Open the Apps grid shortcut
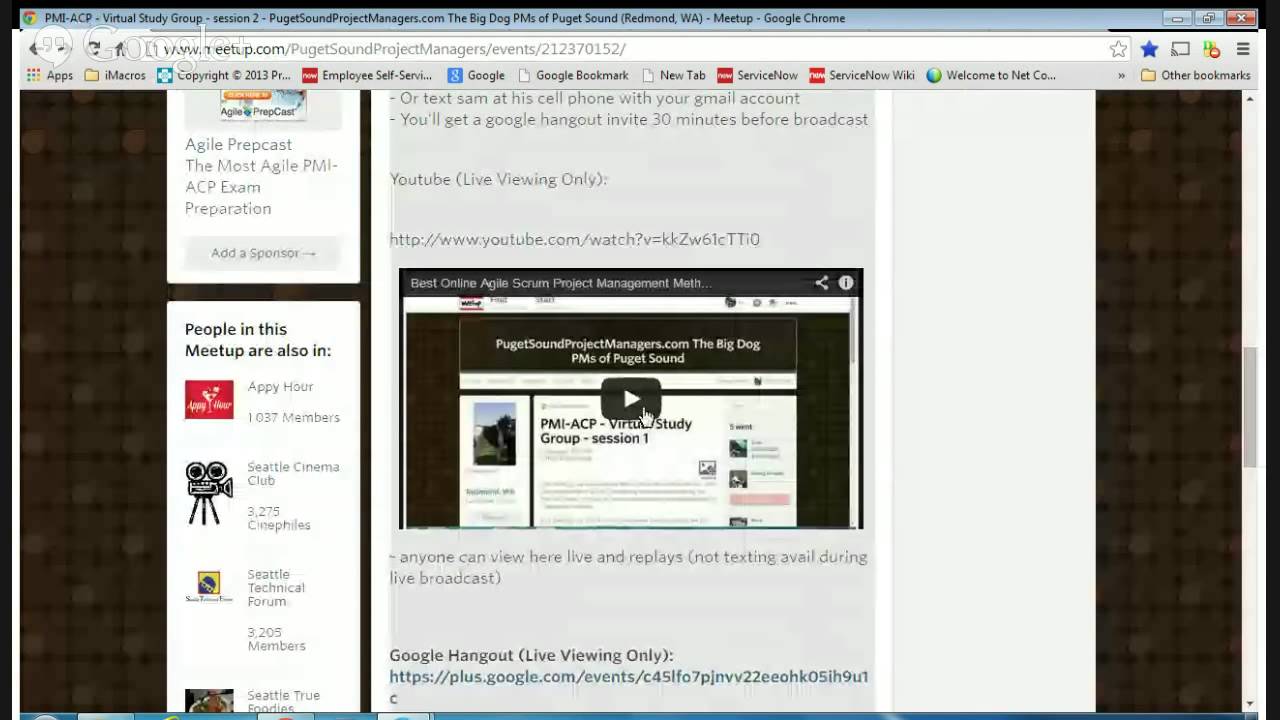The image size is (1280, 720). coord(49,75)
